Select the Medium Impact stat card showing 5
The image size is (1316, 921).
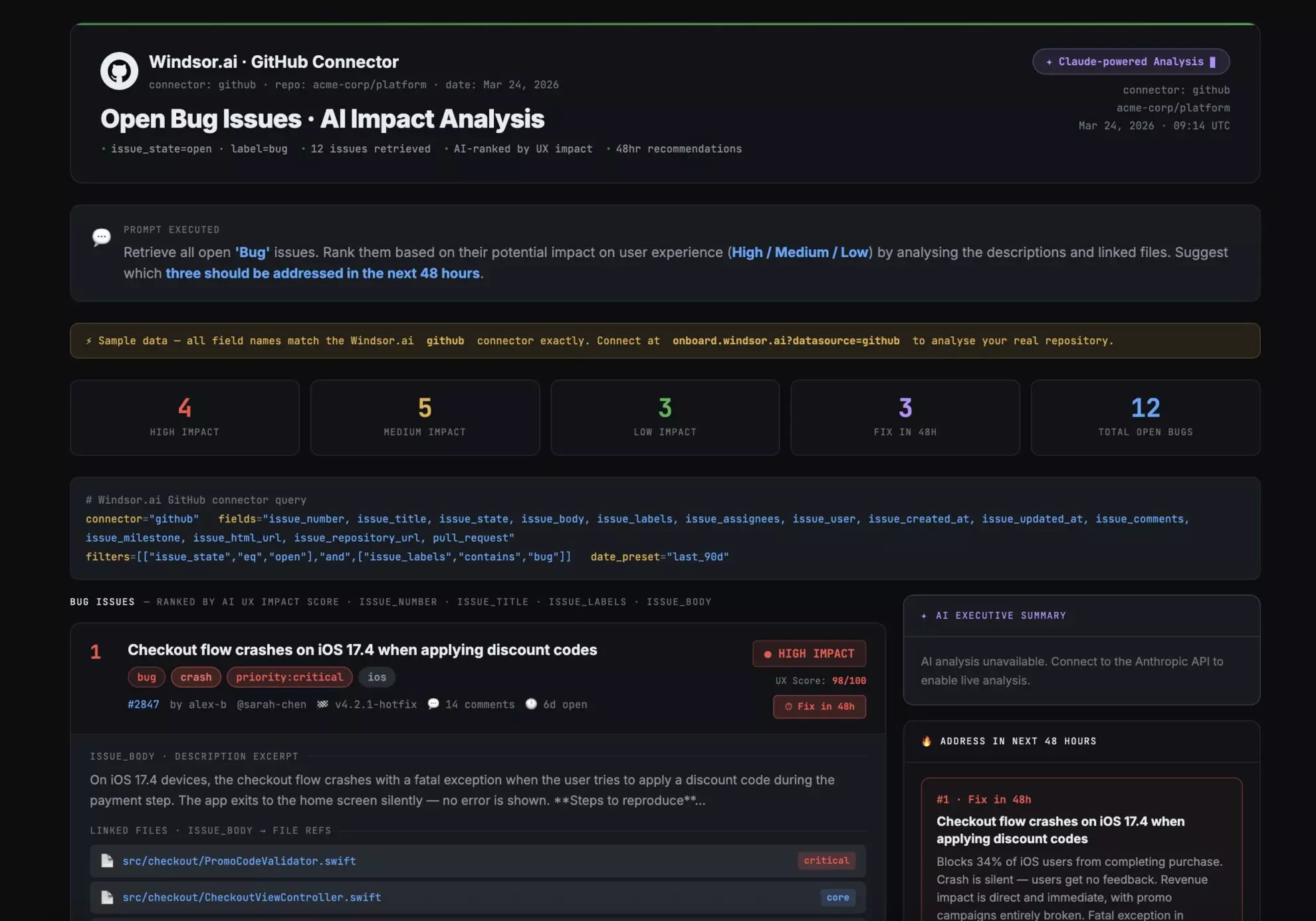(425, 417)
